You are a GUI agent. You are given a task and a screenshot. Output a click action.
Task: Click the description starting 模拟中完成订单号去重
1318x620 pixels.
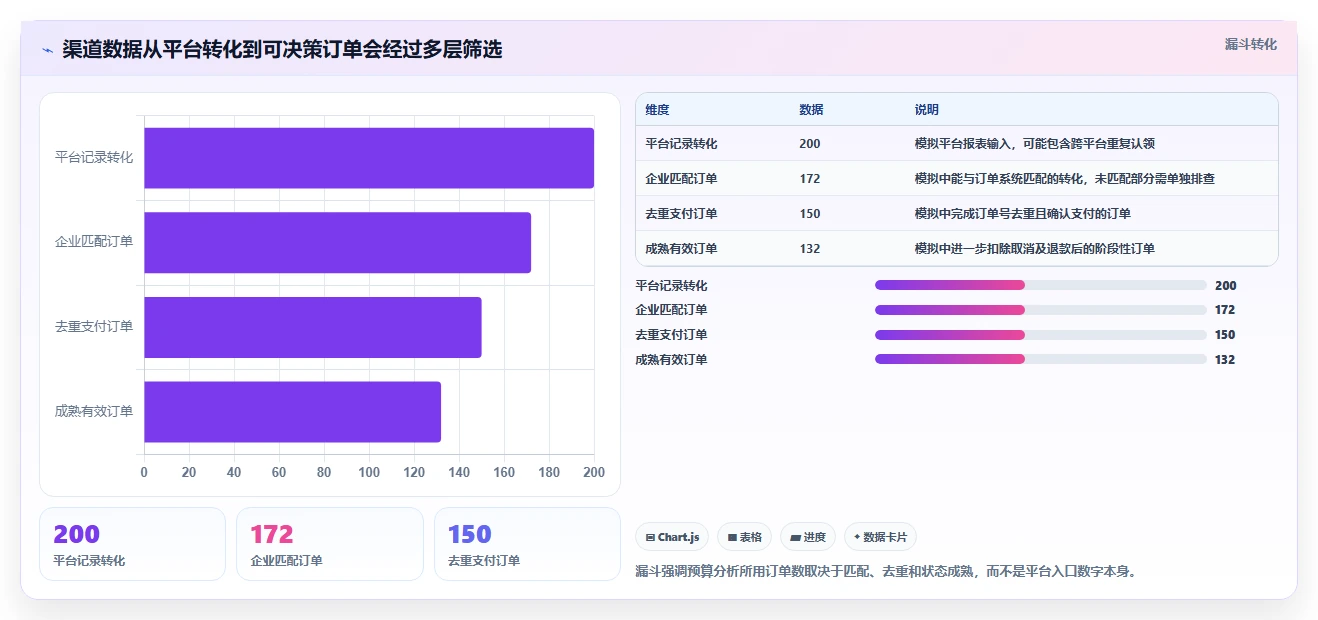(1023, 214)
